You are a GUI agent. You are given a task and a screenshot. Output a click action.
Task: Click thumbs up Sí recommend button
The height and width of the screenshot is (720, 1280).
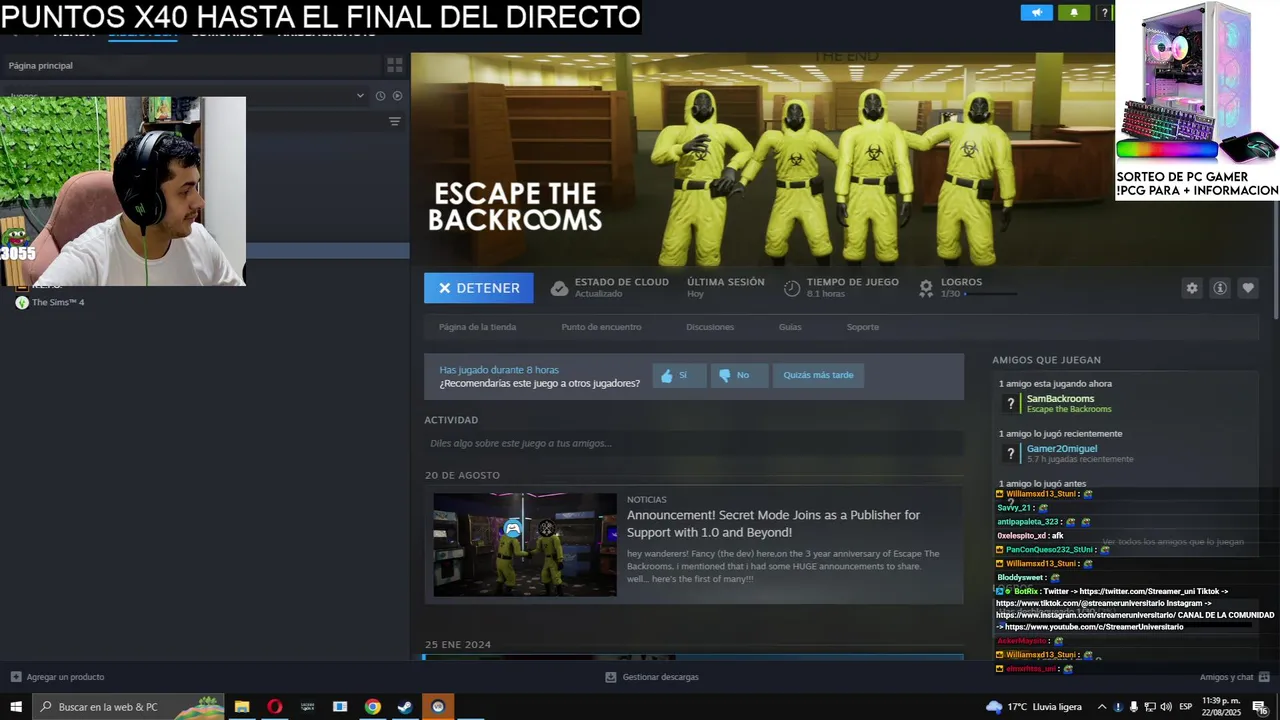click(680, 375)
